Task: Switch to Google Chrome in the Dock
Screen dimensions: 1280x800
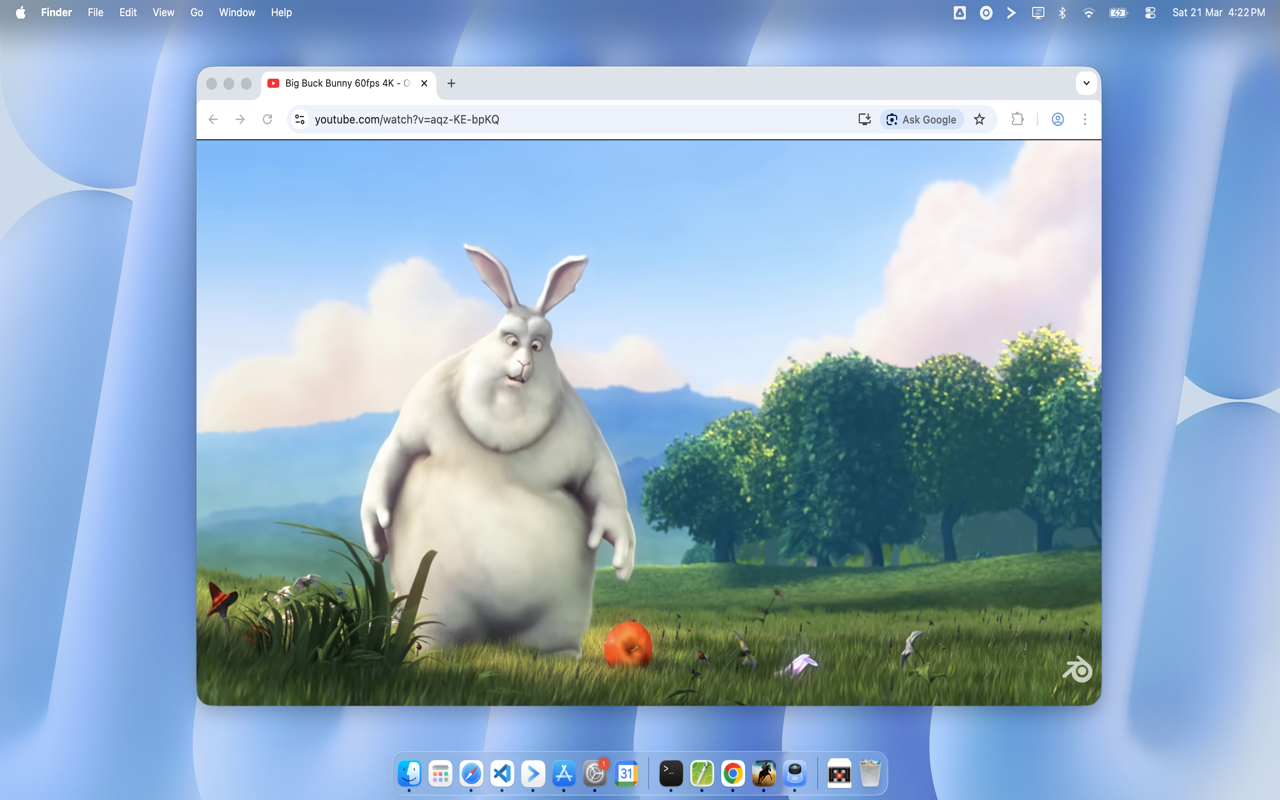Action: [733, 773]
